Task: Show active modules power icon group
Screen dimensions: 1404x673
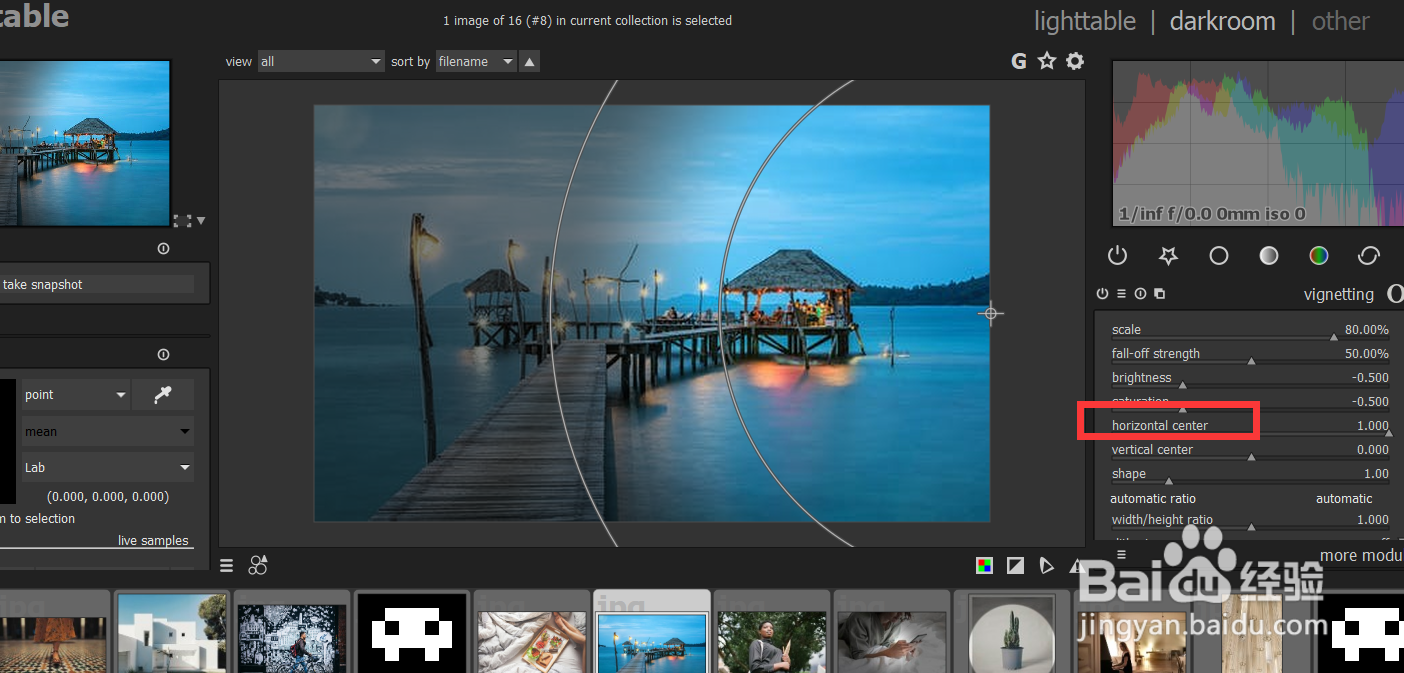Action: point(1118,256)
